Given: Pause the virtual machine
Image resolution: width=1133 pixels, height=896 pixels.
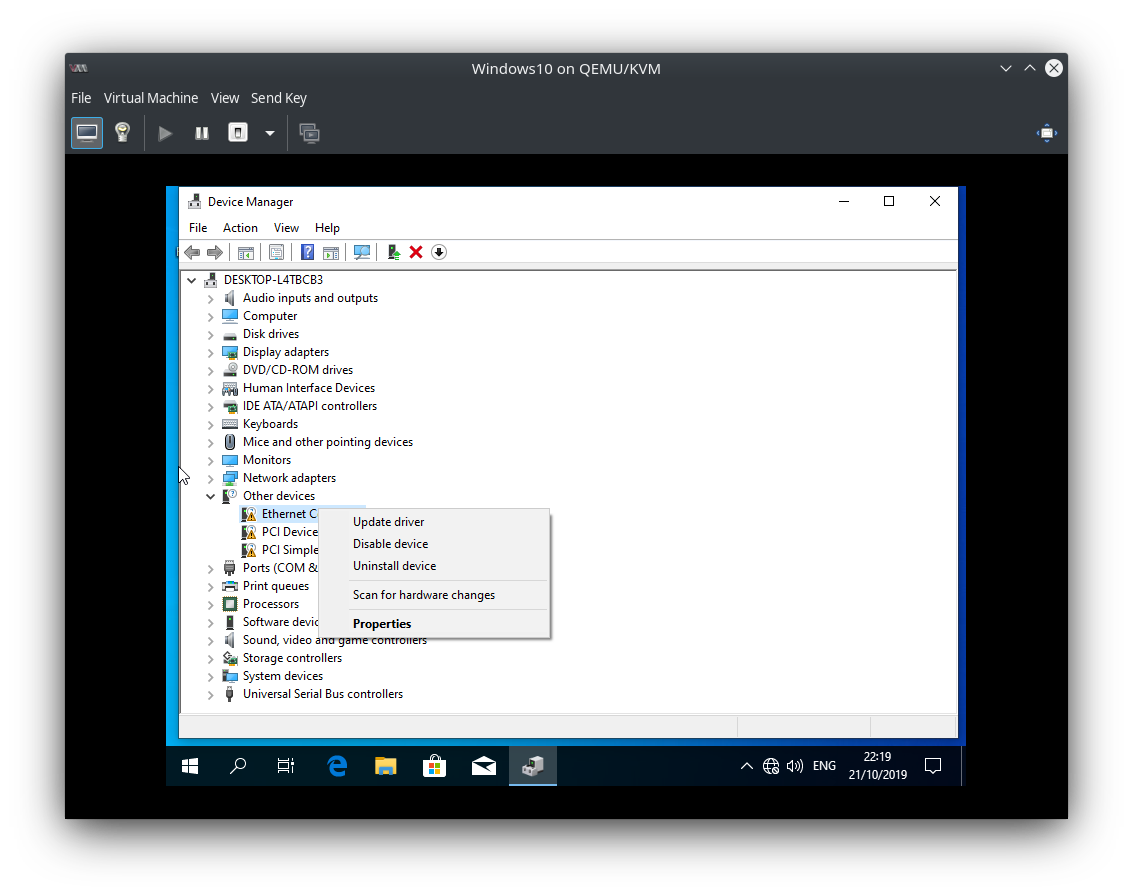Looking at the screenshot, I should [x=202, y=133].
